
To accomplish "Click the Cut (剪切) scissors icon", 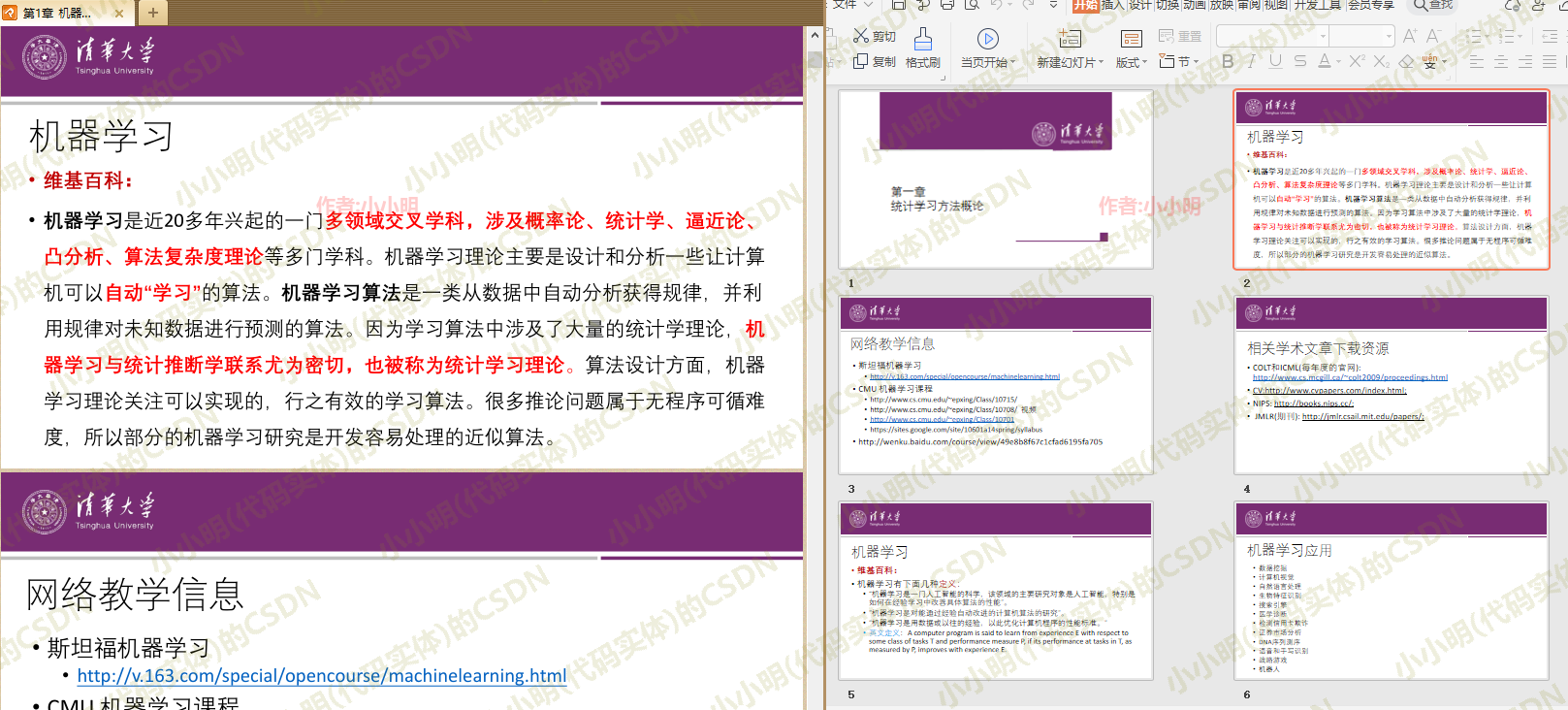I will (861, 36).
